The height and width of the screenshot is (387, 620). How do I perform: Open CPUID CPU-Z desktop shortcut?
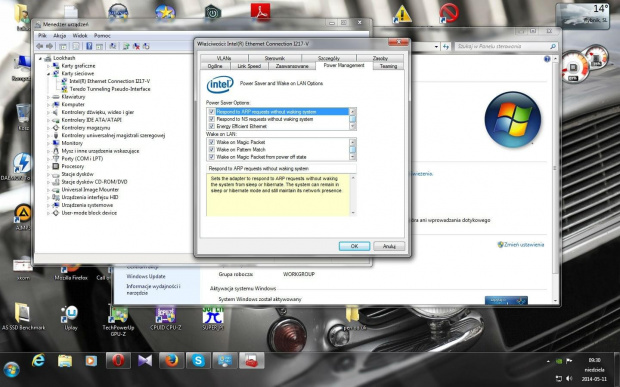point(166,319)
